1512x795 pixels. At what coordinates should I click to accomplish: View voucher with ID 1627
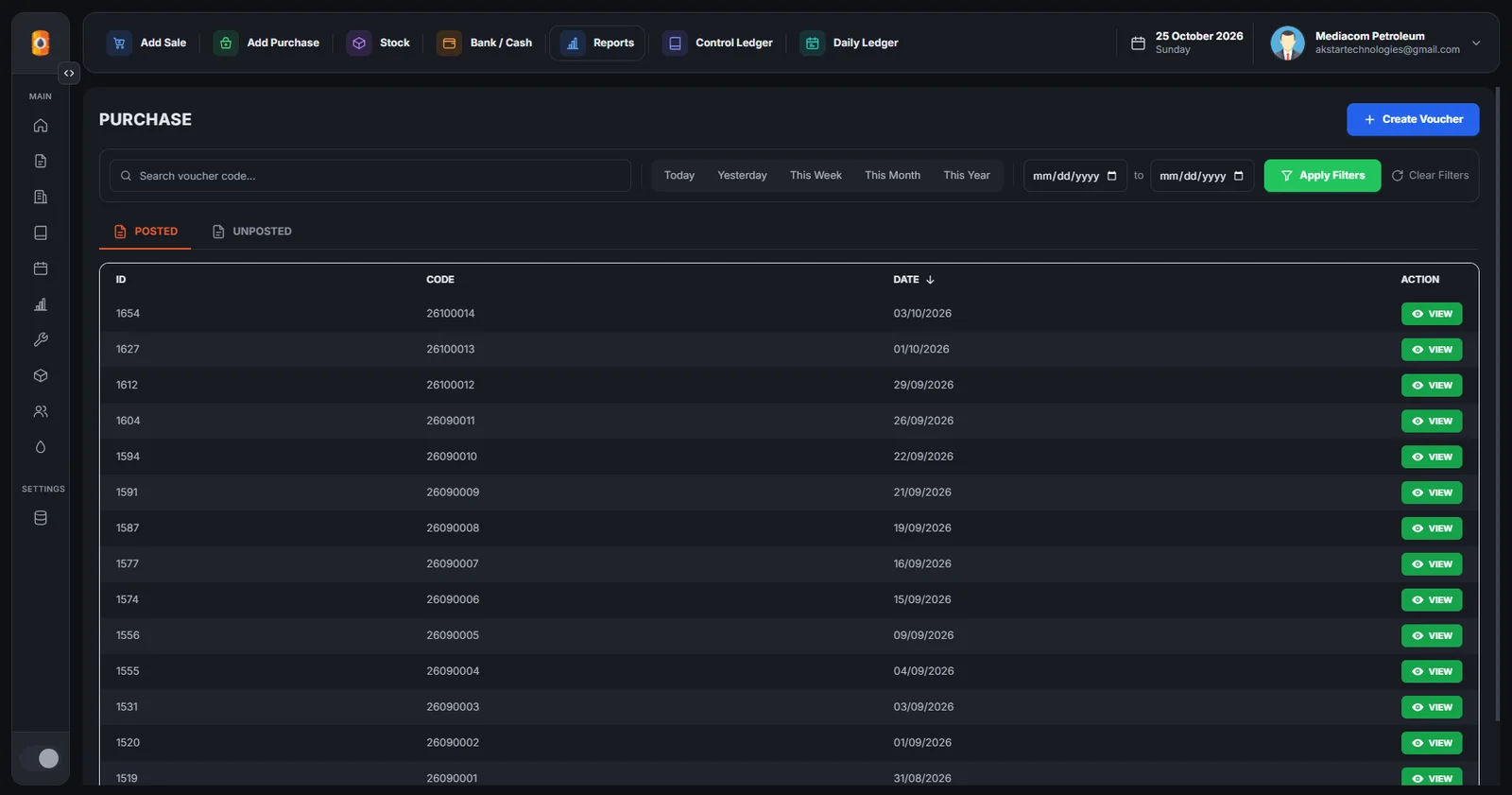point(1432,350)
